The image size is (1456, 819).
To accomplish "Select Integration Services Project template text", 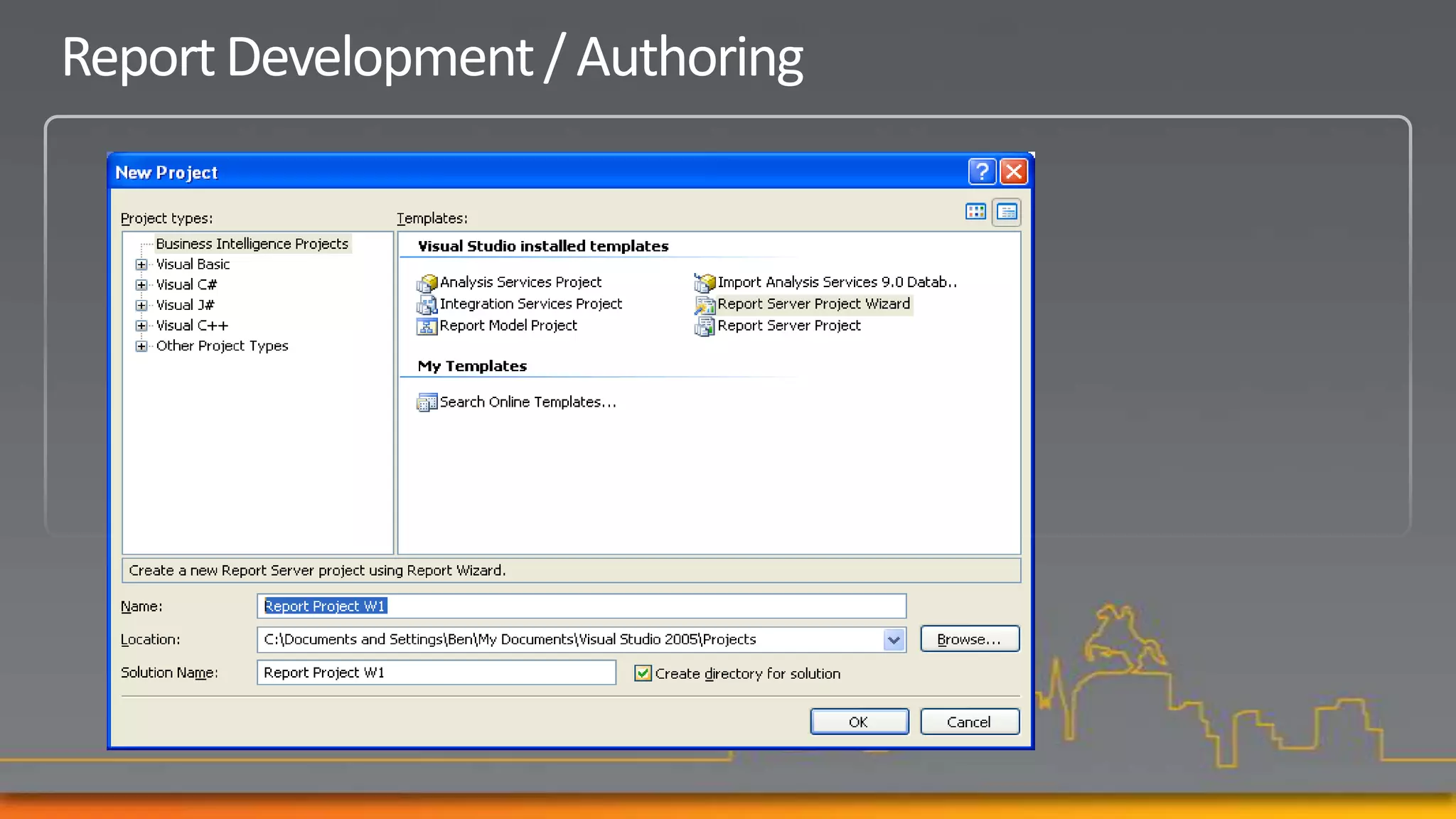I will (x=530, y=304).
